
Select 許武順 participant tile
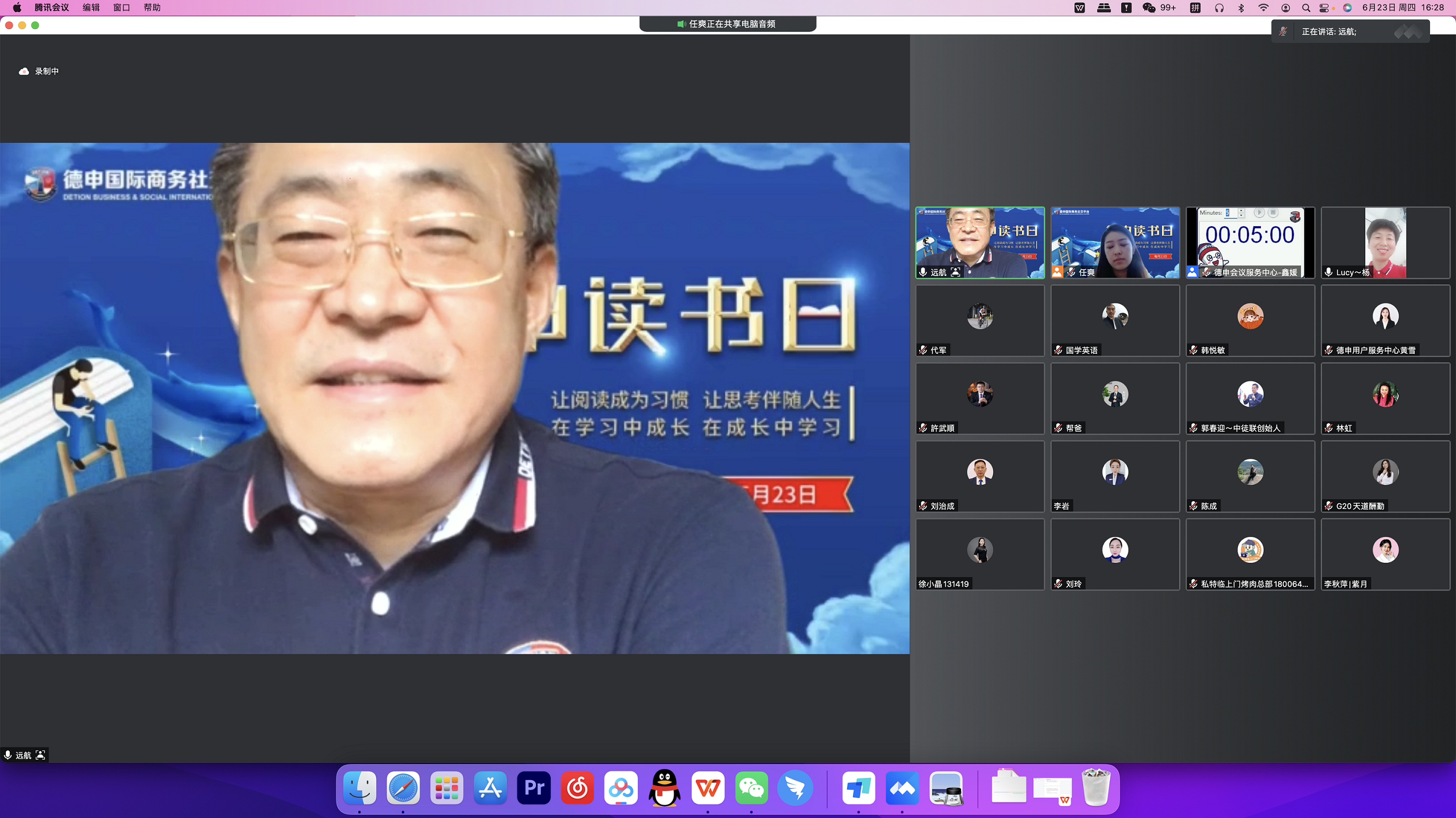pyautogui.click(x=980, y=398)
